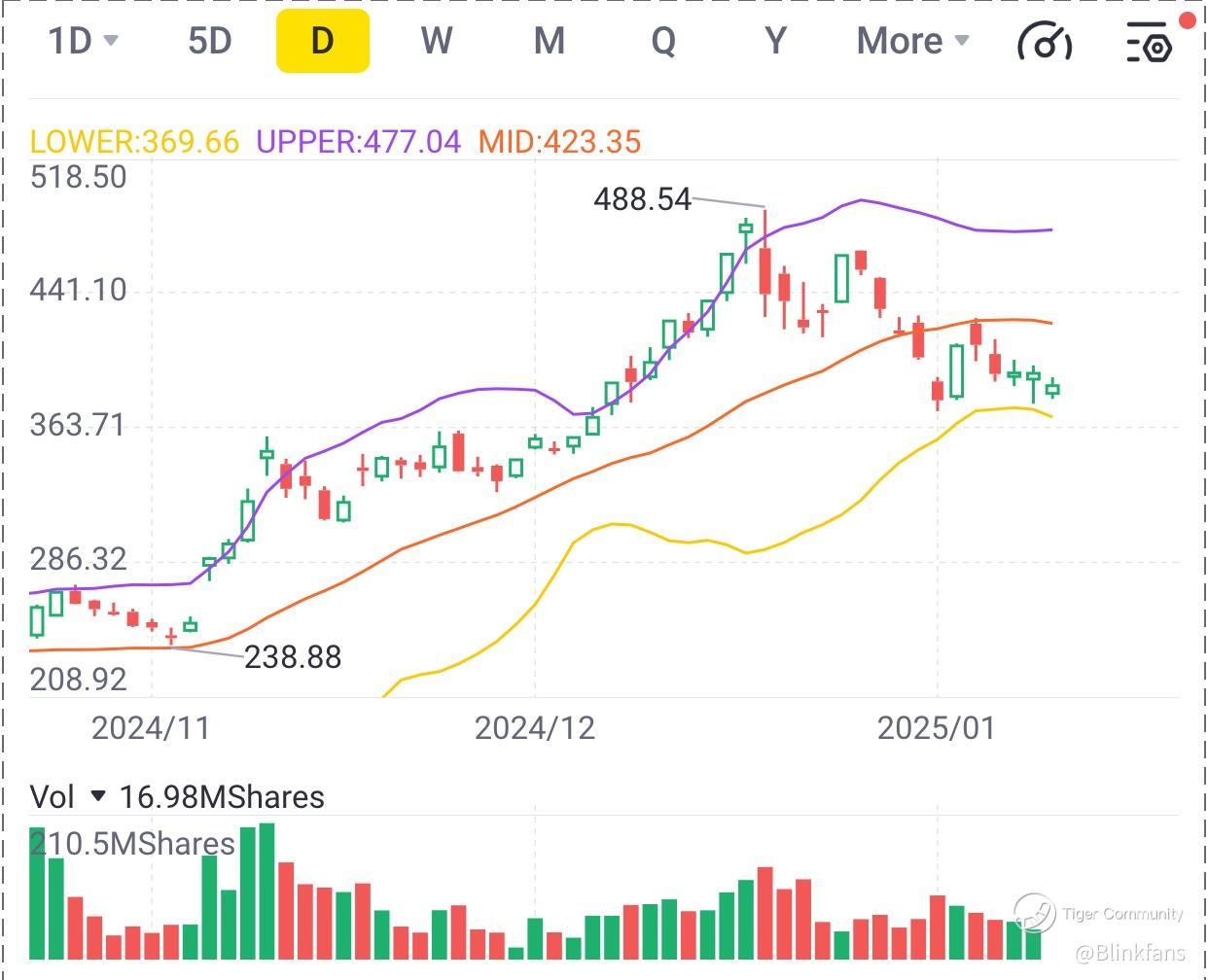Choose the 5D chart period
This screenshot has height=980, width=1208.
click(210, 41)
